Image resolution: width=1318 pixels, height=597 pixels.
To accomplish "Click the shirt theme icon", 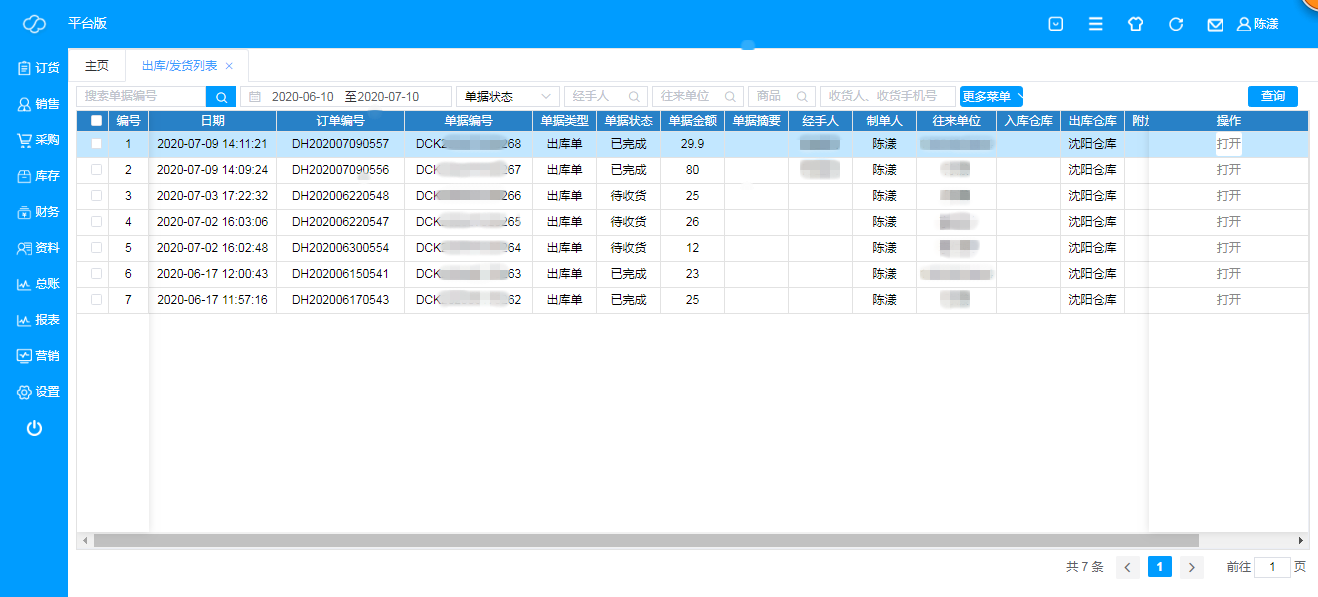I will [x=1135, y=24].
